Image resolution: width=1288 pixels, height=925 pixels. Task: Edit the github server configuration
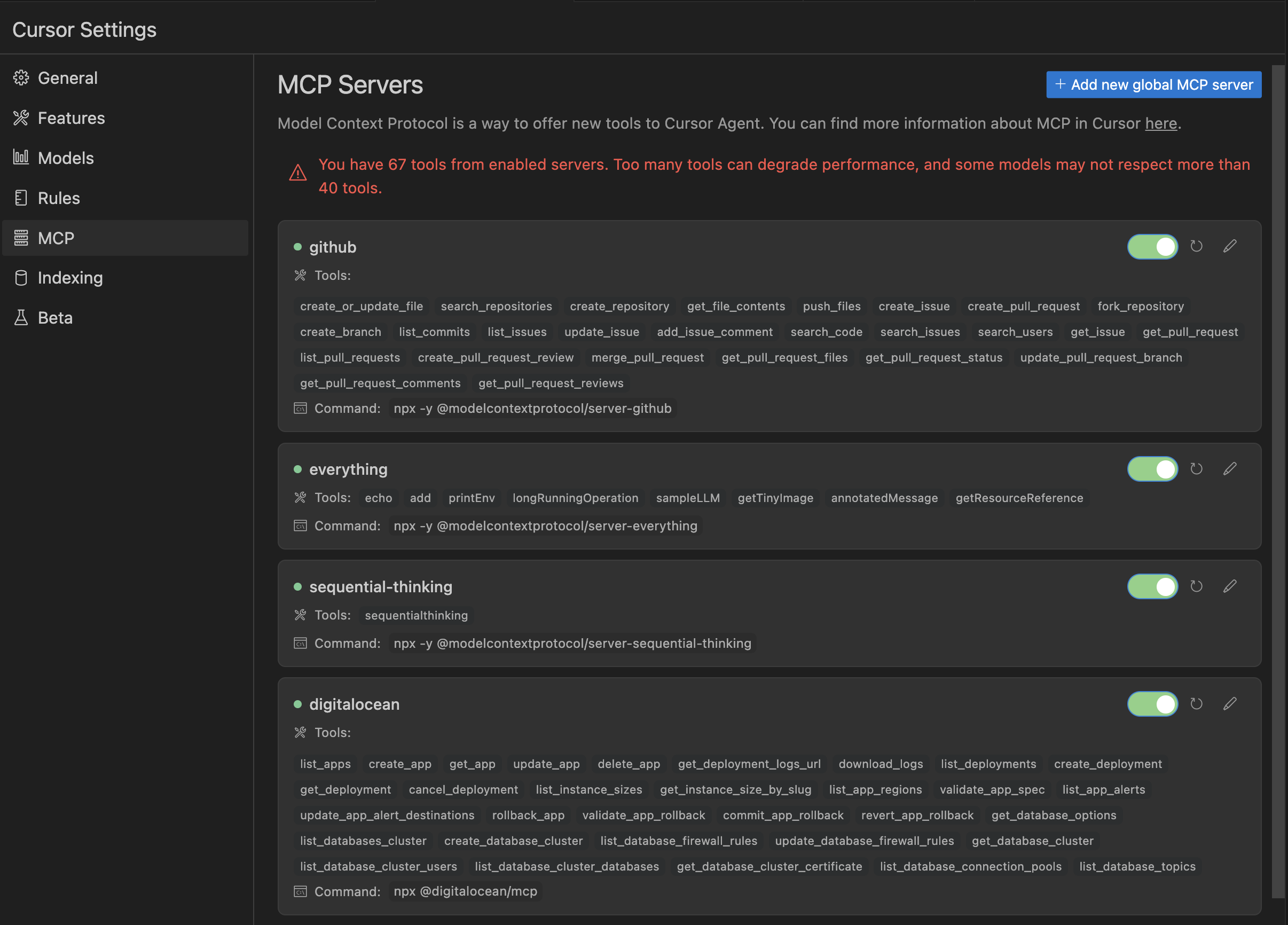pyautogui.click(x=1229, y=246)
